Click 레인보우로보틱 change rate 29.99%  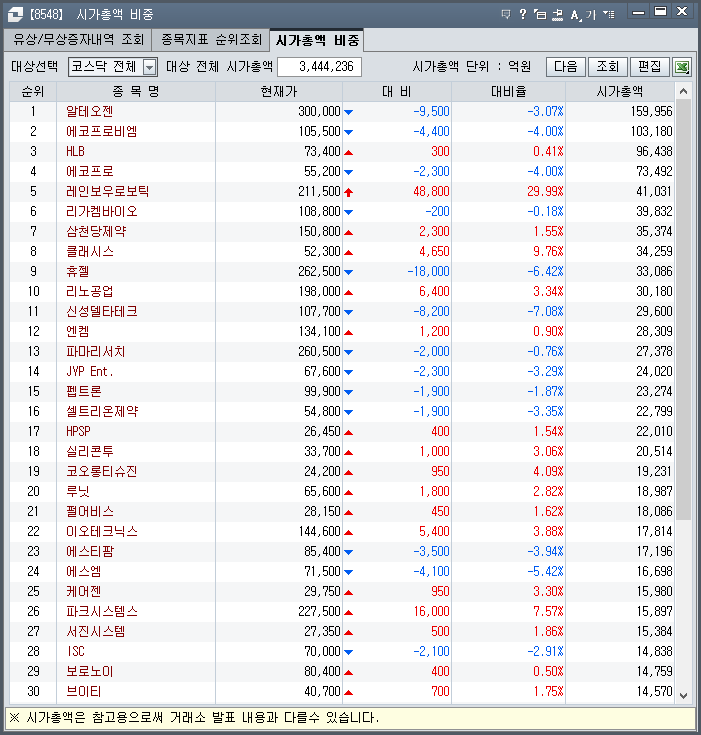coord(545,192)
